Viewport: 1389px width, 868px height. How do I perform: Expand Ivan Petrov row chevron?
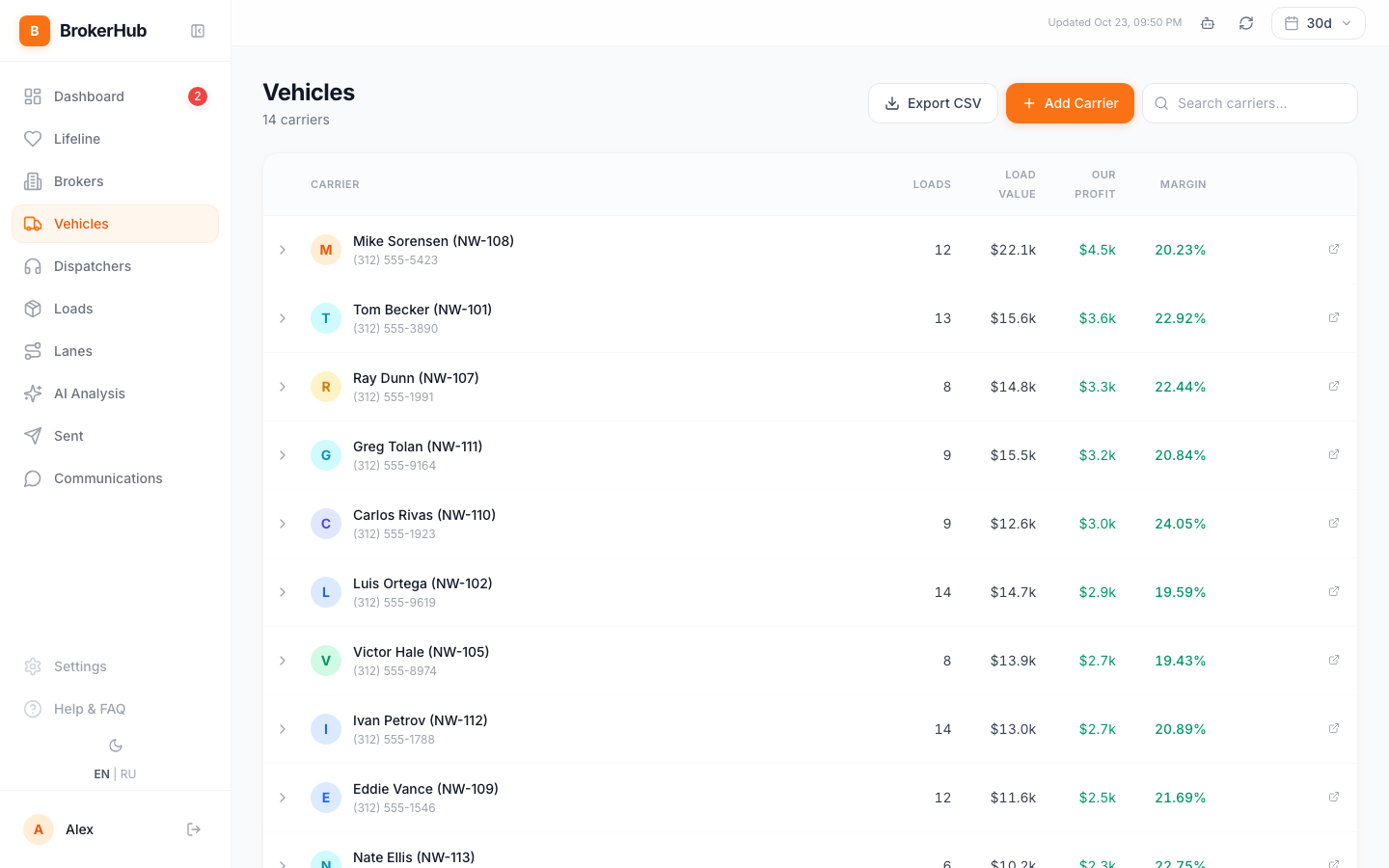pos(283,729)
